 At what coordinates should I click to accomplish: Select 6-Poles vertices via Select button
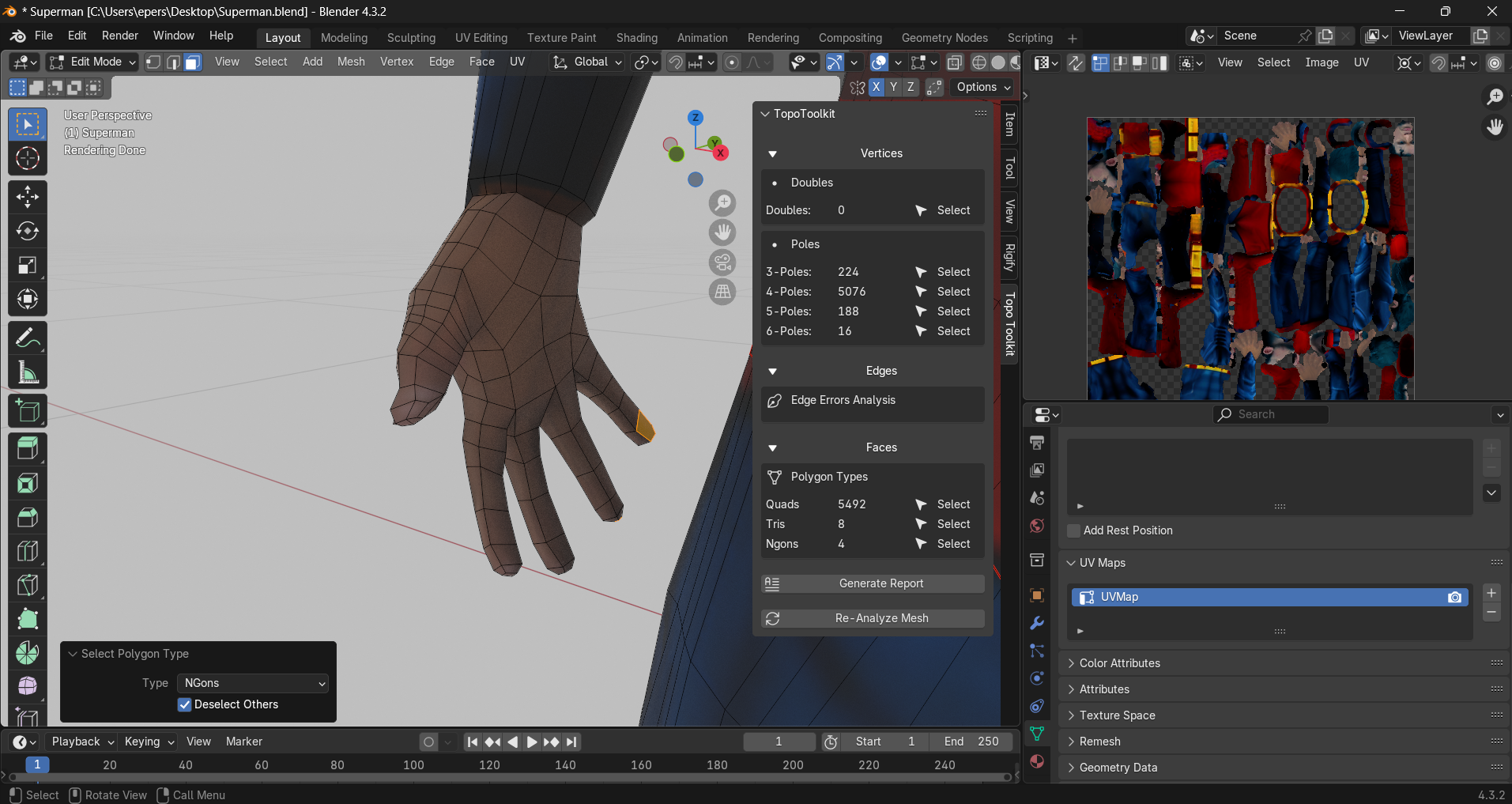coord(943,331)
